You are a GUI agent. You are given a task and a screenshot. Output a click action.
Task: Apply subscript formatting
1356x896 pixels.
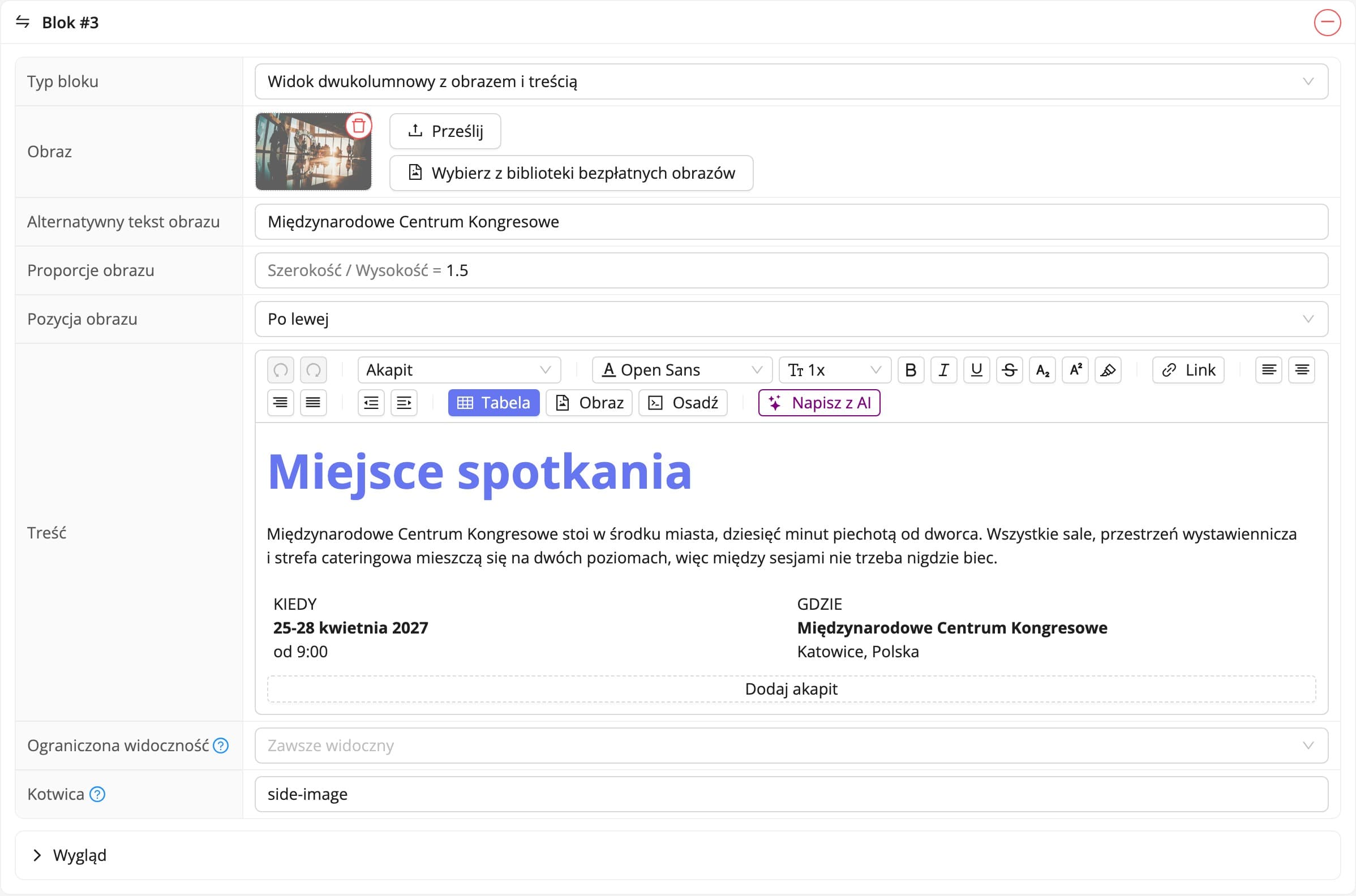pyautogui.click(x=1042, y=371)
